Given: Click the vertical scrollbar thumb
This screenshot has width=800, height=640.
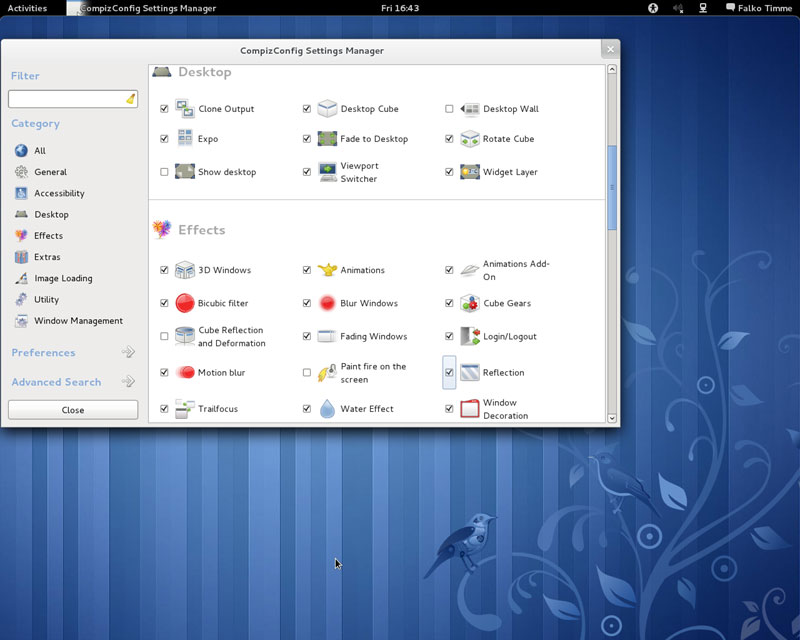Looking at the screenshot, I should pyautogui.click(x=612, y=188).
